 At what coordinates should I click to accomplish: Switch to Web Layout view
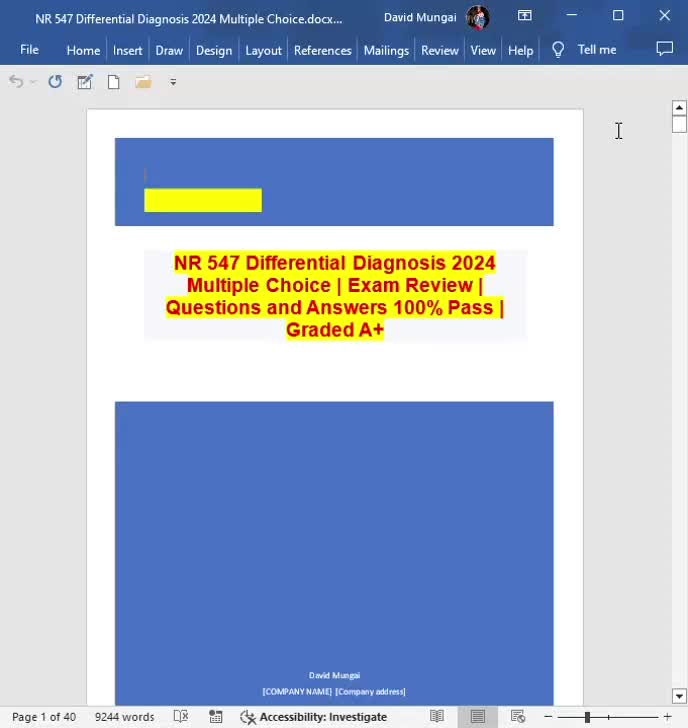[x=518, y=716]
